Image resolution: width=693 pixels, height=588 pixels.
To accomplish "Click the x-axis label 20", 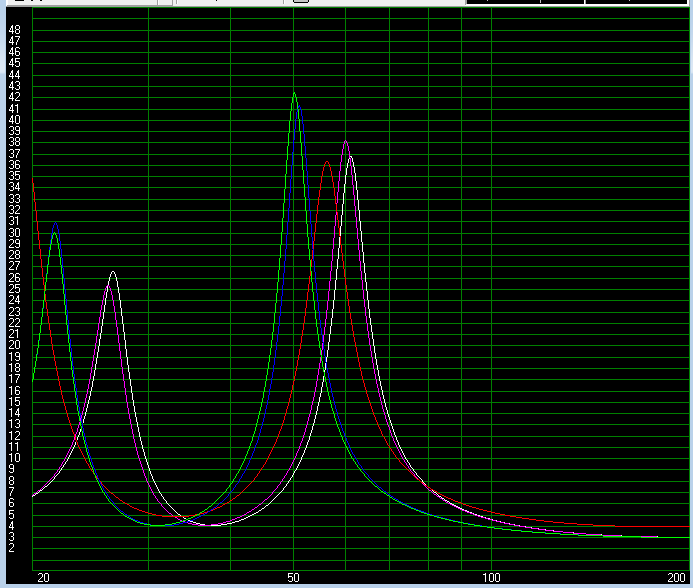I will coord(42,578).
